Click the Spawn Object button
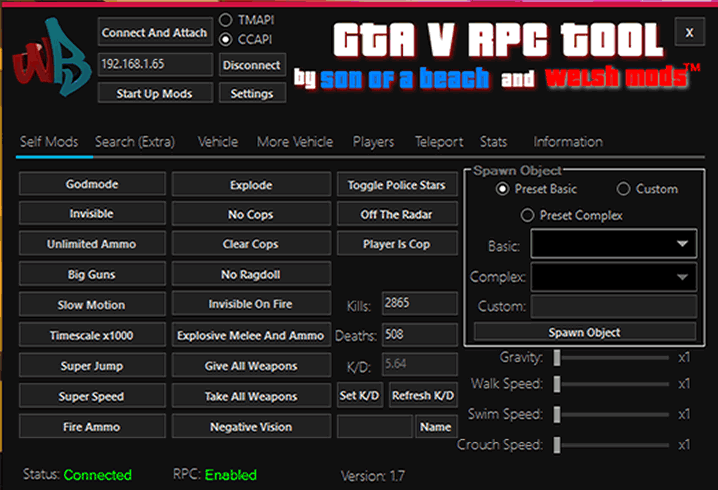 585,332
